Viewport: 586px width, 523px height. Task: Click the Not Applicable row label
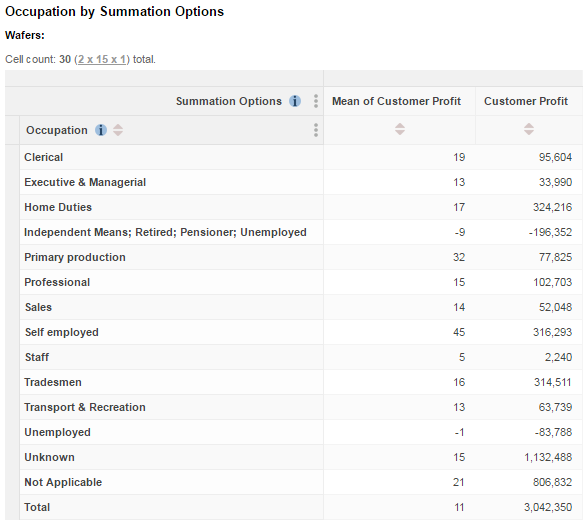(63, 482)
